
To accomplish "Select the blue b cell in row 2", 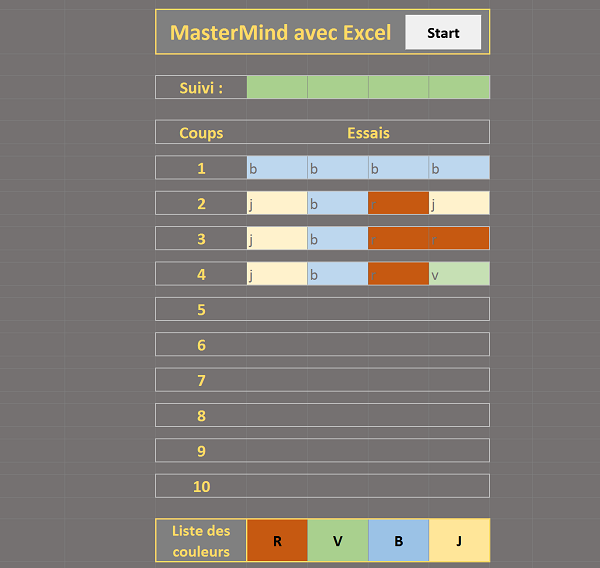I will pyautogui.click(x=338, y=203).
